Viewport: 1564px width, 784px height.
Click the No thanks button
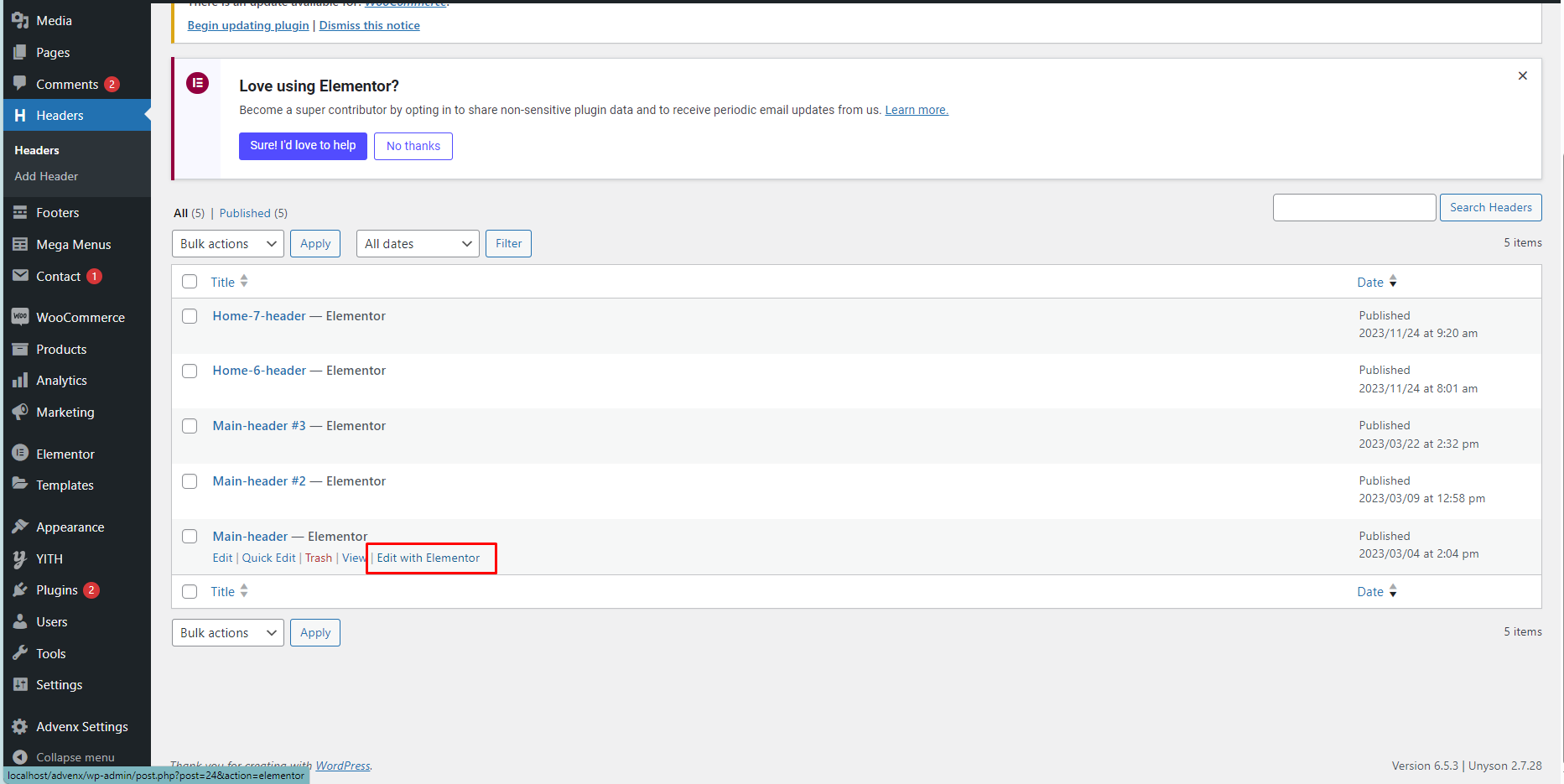[413, 146]
